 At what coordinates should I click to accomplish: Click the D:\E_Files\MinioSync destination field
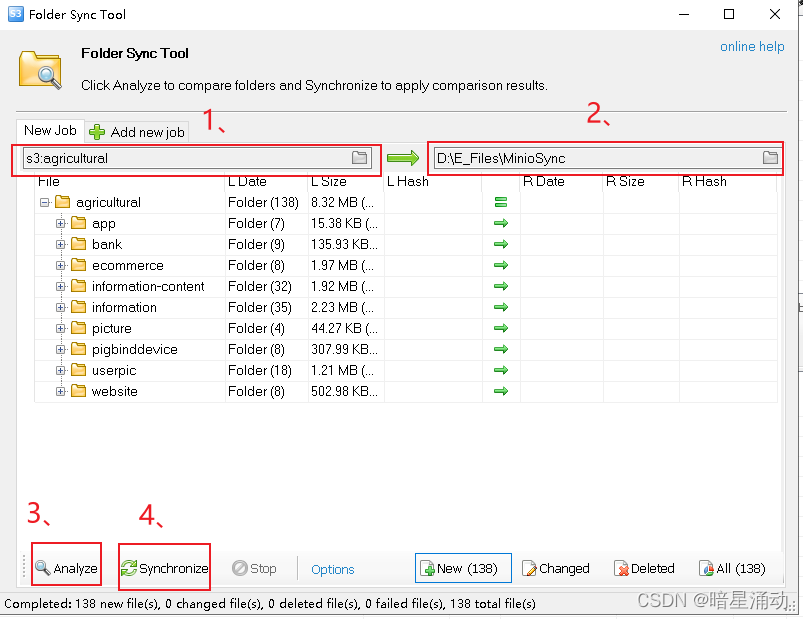(607, 158)
